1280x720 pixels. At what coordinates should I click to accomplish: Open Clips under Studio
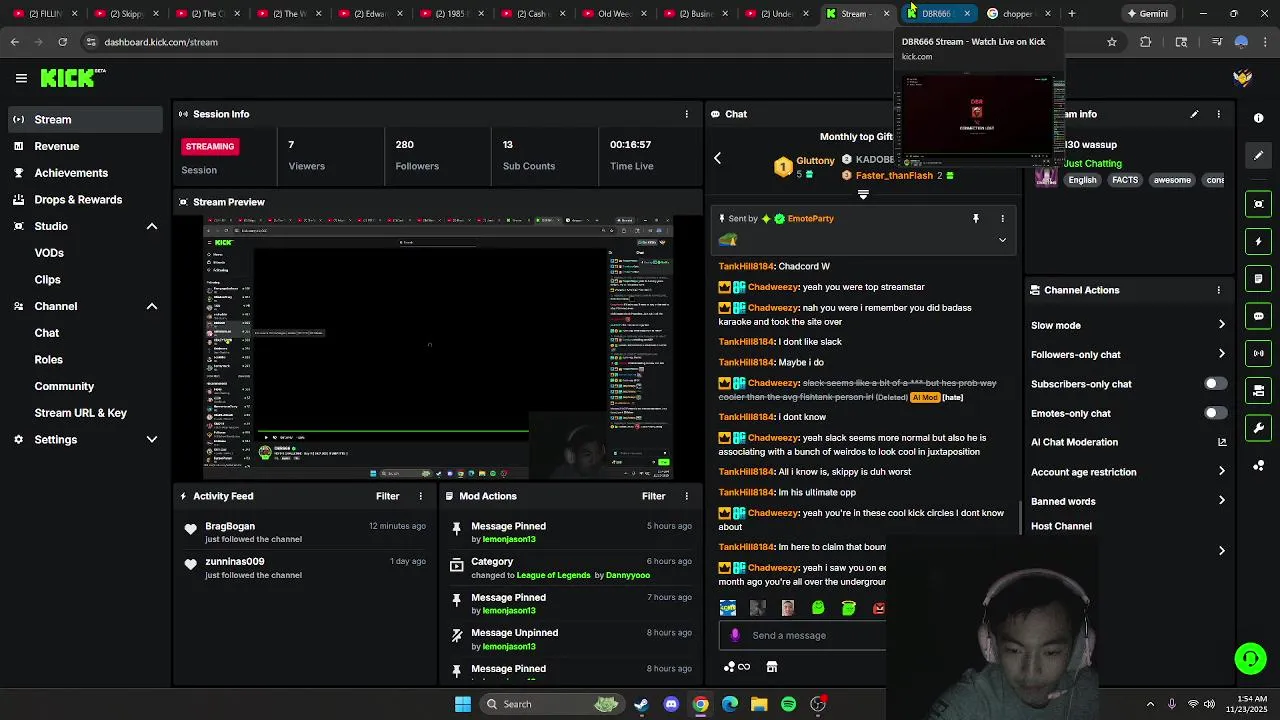[47, 280]
